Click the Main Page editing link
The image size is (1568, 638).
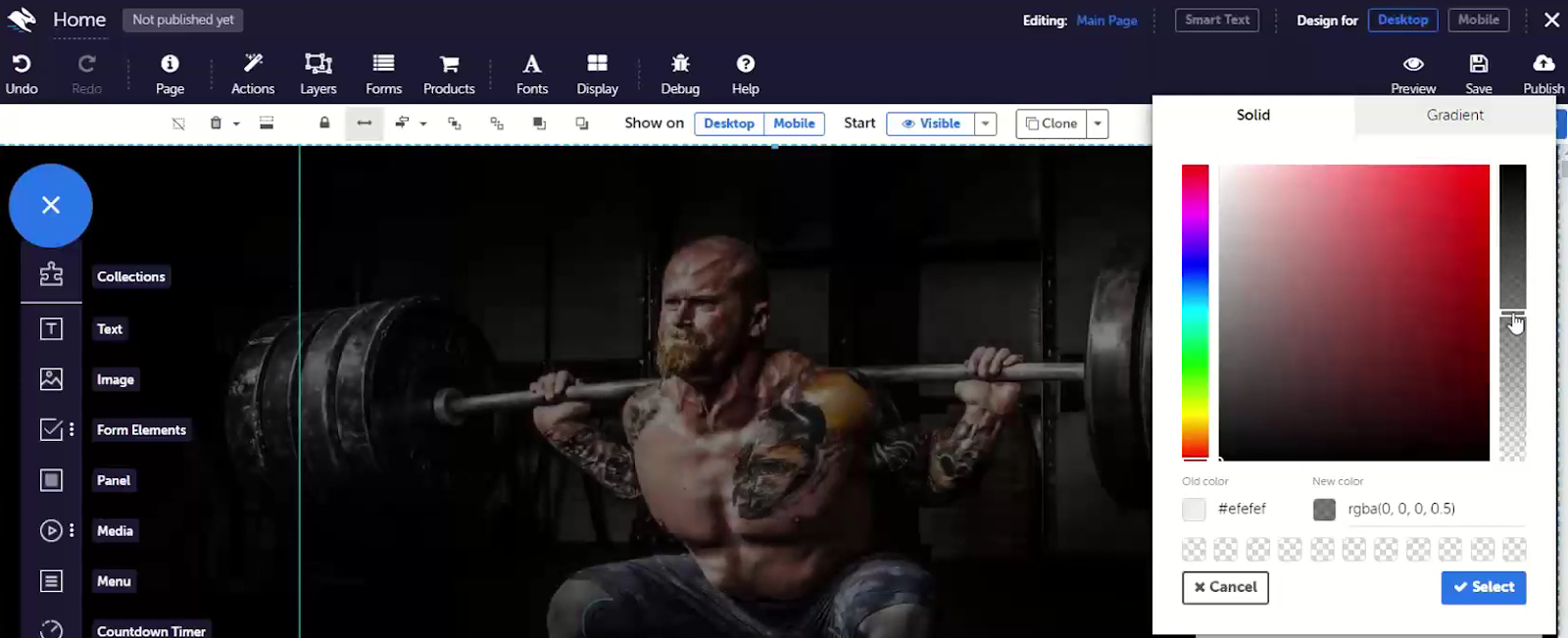coord(1106,20)
